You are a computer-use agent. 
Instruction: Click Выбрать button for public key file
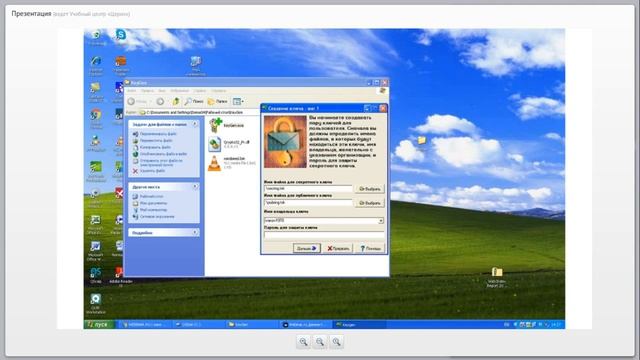tap(369, 203)
